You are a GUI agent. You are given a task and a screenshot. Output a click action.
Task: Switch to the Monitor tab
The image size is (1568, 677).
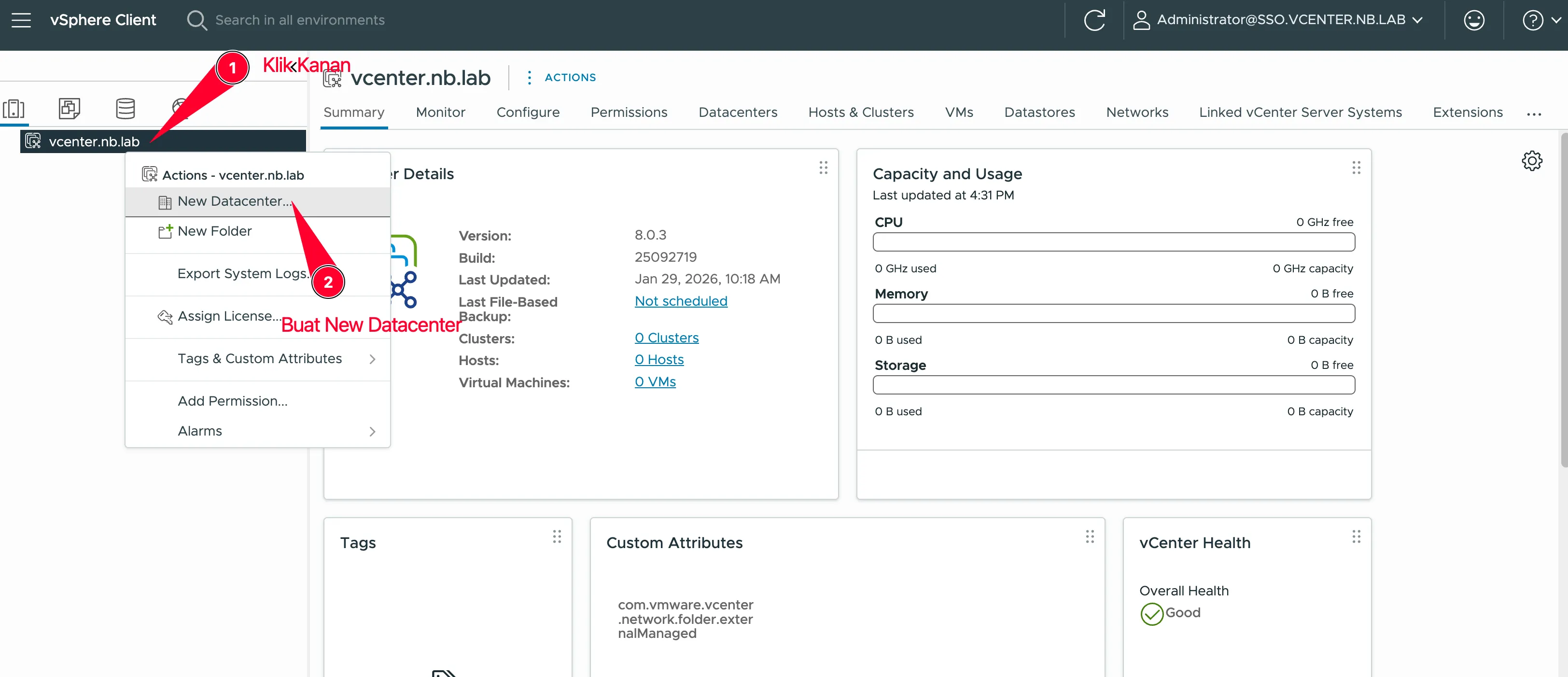(440, 113)
